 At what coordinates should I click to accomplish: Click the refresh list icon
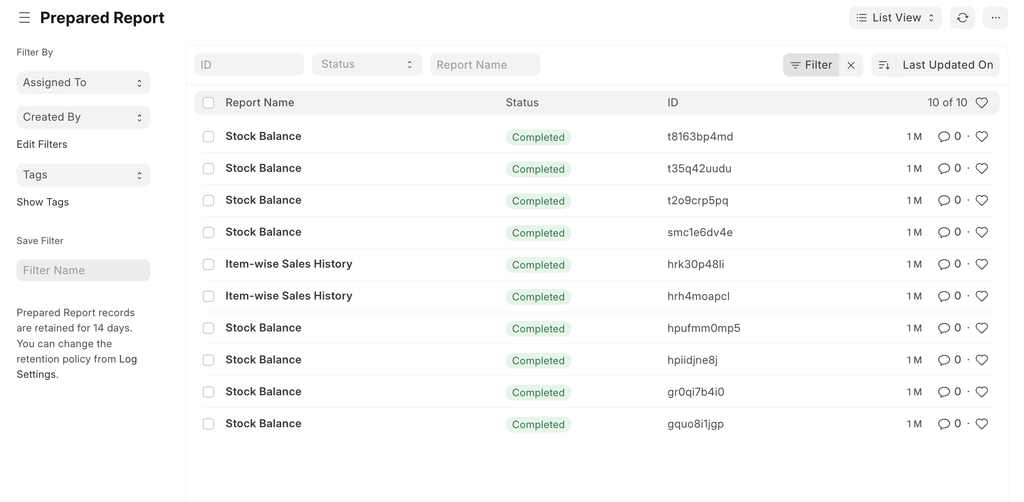tap(962, 18)
